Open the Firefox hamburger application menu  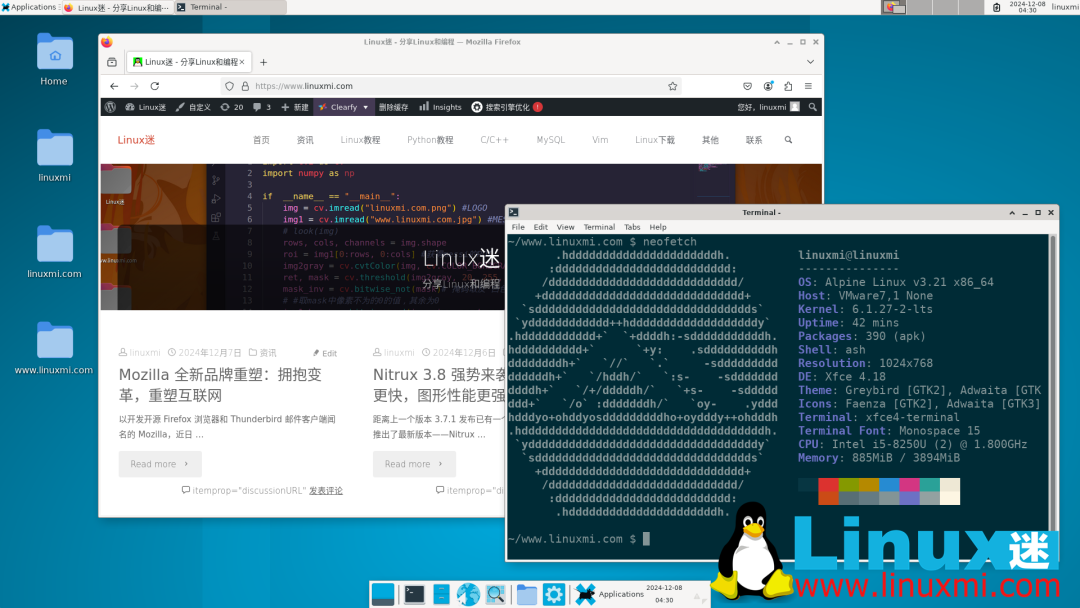pos(809,86)
